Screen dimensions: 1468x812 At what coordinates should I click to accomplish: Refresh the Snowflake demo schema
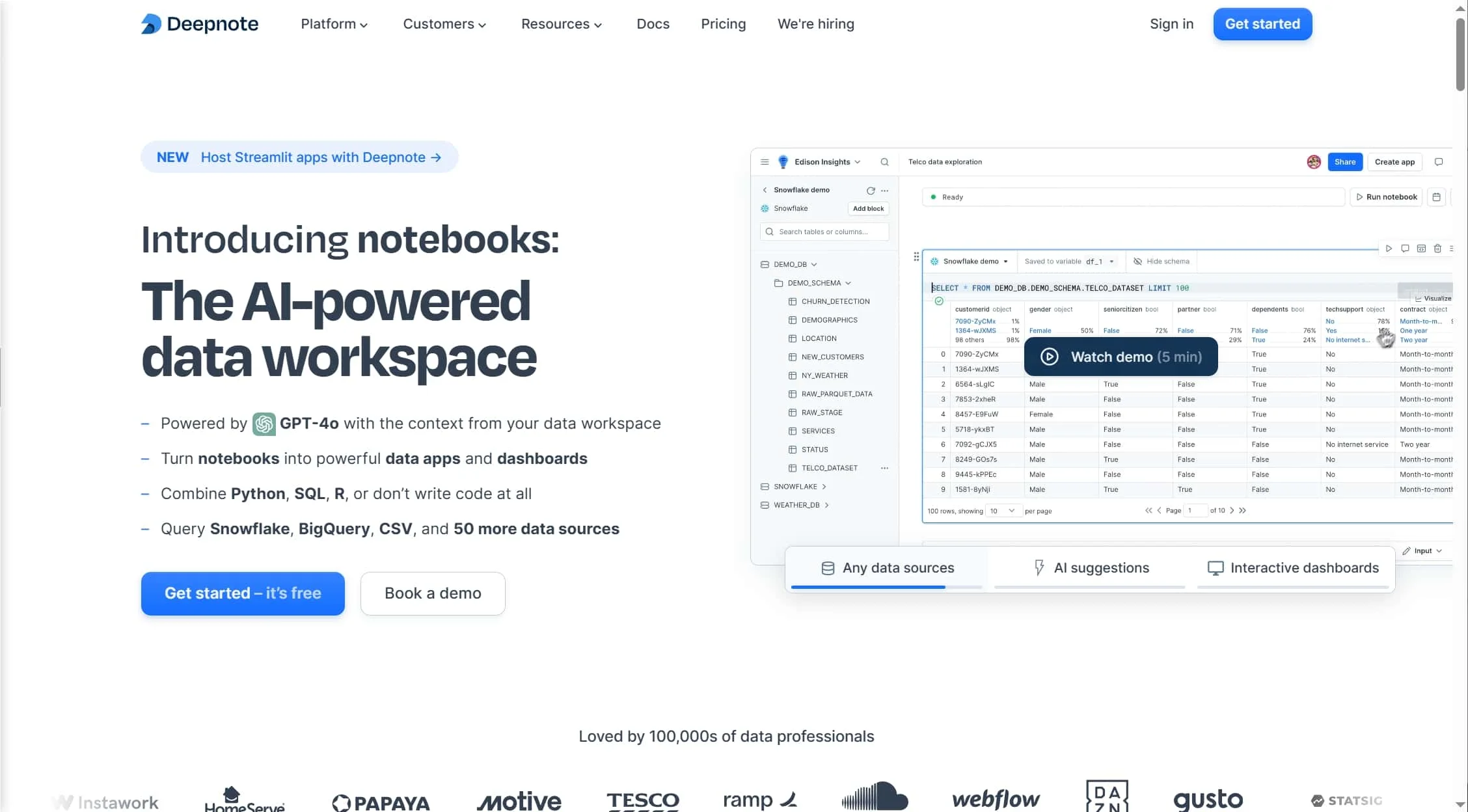point(871,191)
